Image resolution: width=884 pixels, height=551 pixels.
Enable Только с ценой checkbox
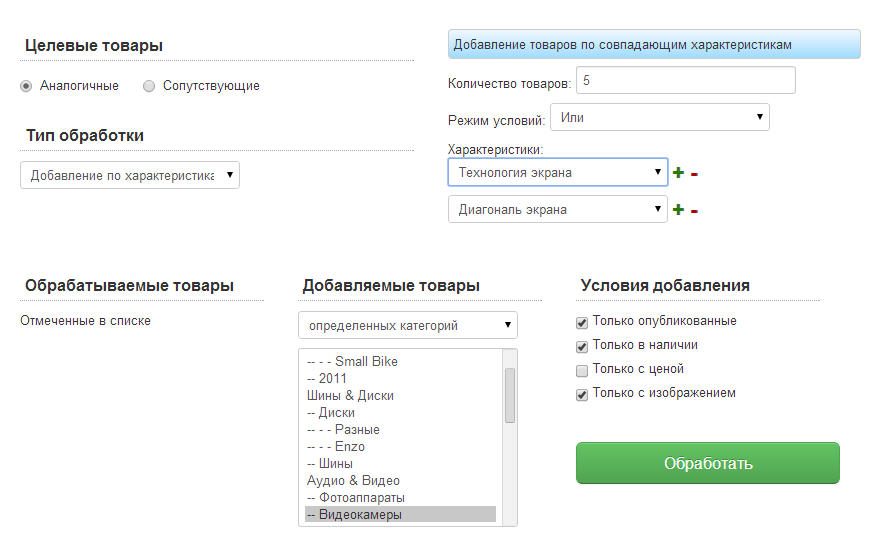point(582,370)
